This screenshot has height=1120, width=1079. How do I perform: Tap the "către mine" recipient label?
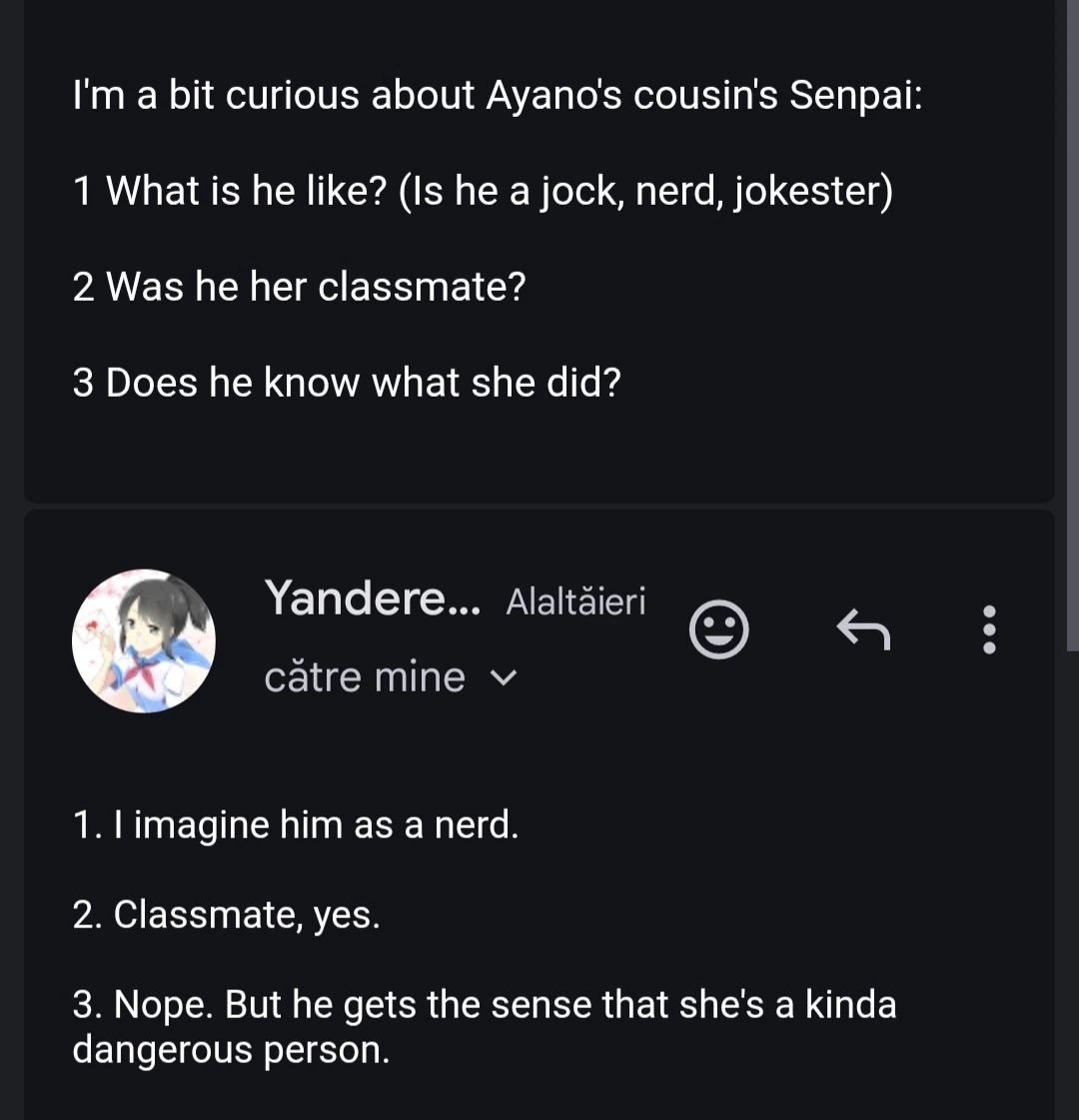click(365, 678)
